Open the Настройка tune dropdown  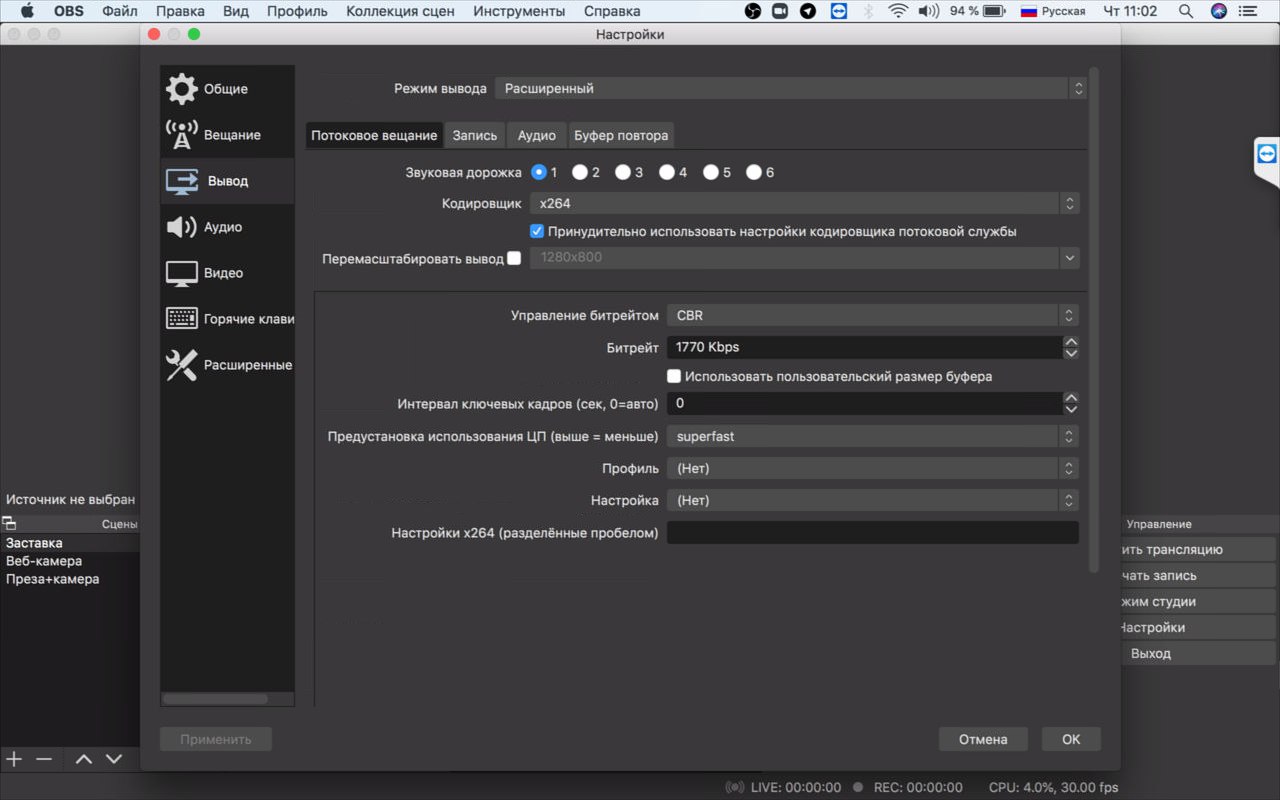point(873,500)
